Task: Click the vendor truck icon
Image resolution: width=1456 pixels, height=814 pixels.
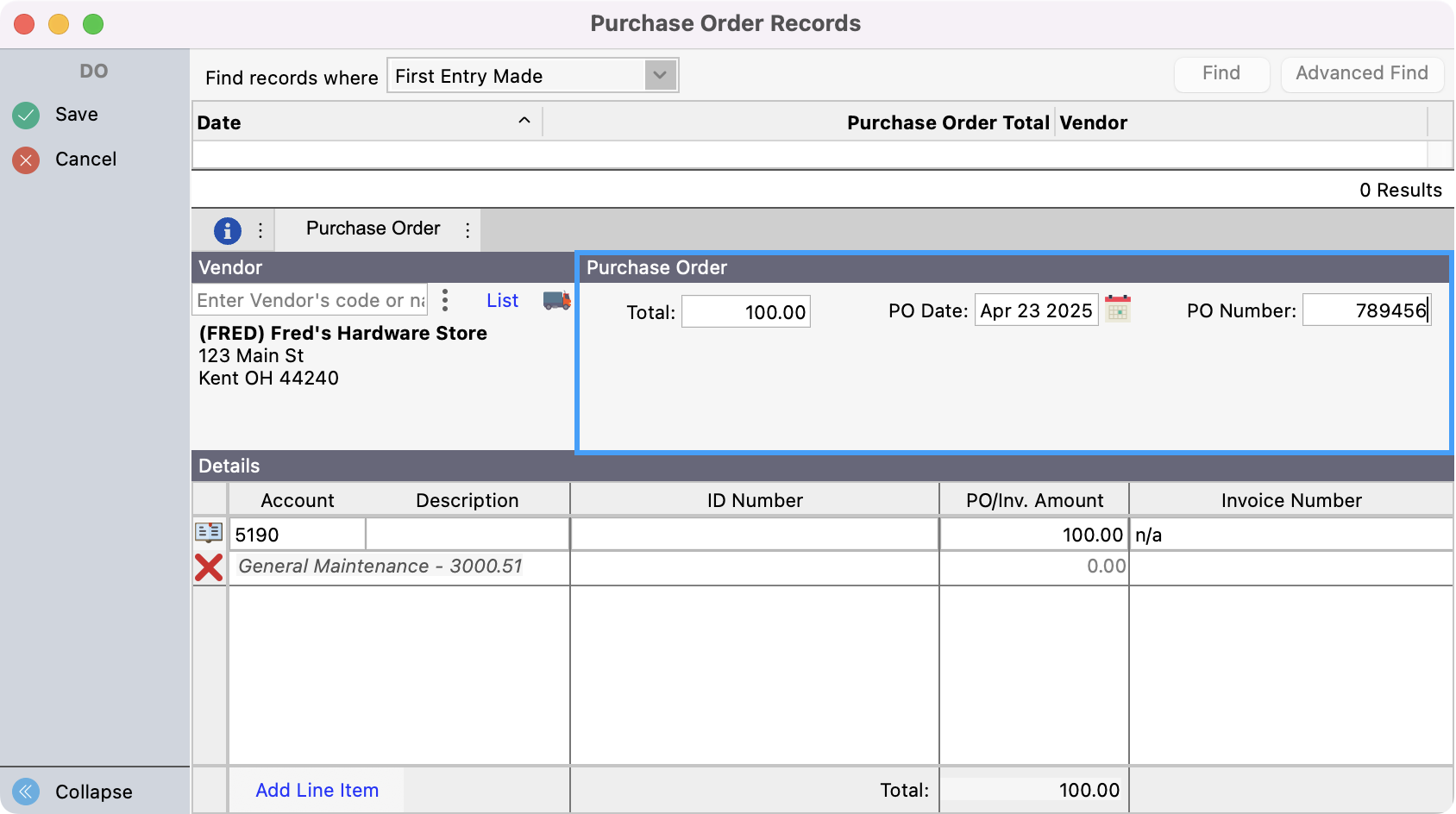Action: pyautogui.click(x=556, y=300)
